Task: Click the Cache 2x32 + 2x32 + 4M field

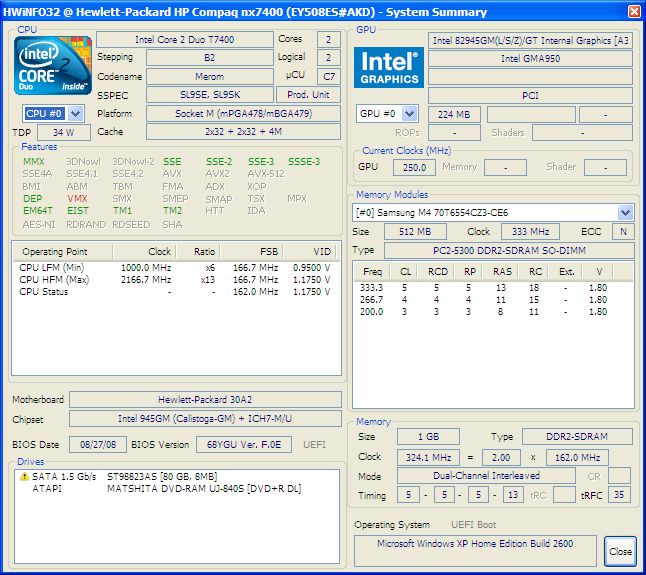Action: pos(243,132)
